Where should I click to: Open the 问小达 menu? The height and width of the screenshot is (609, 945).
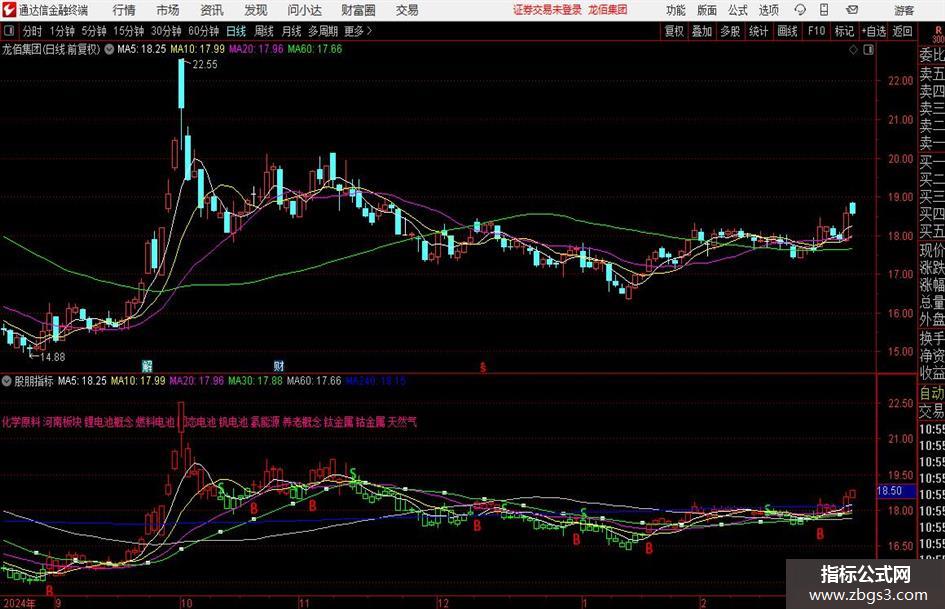click(x=304, y=10)
